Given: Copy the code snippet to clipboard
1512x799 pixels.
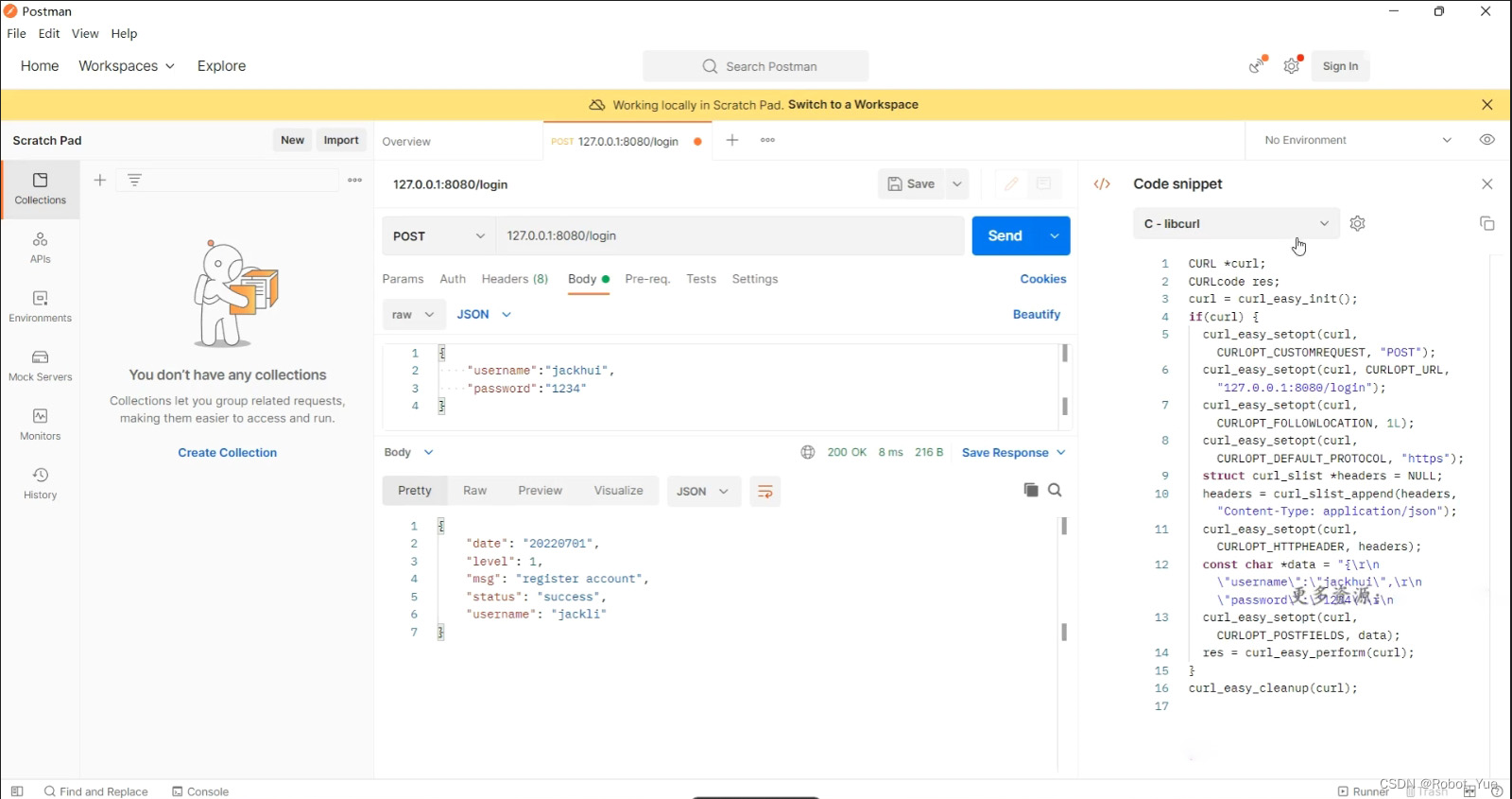Looking at the screenshot, I should click(1486, 224).
